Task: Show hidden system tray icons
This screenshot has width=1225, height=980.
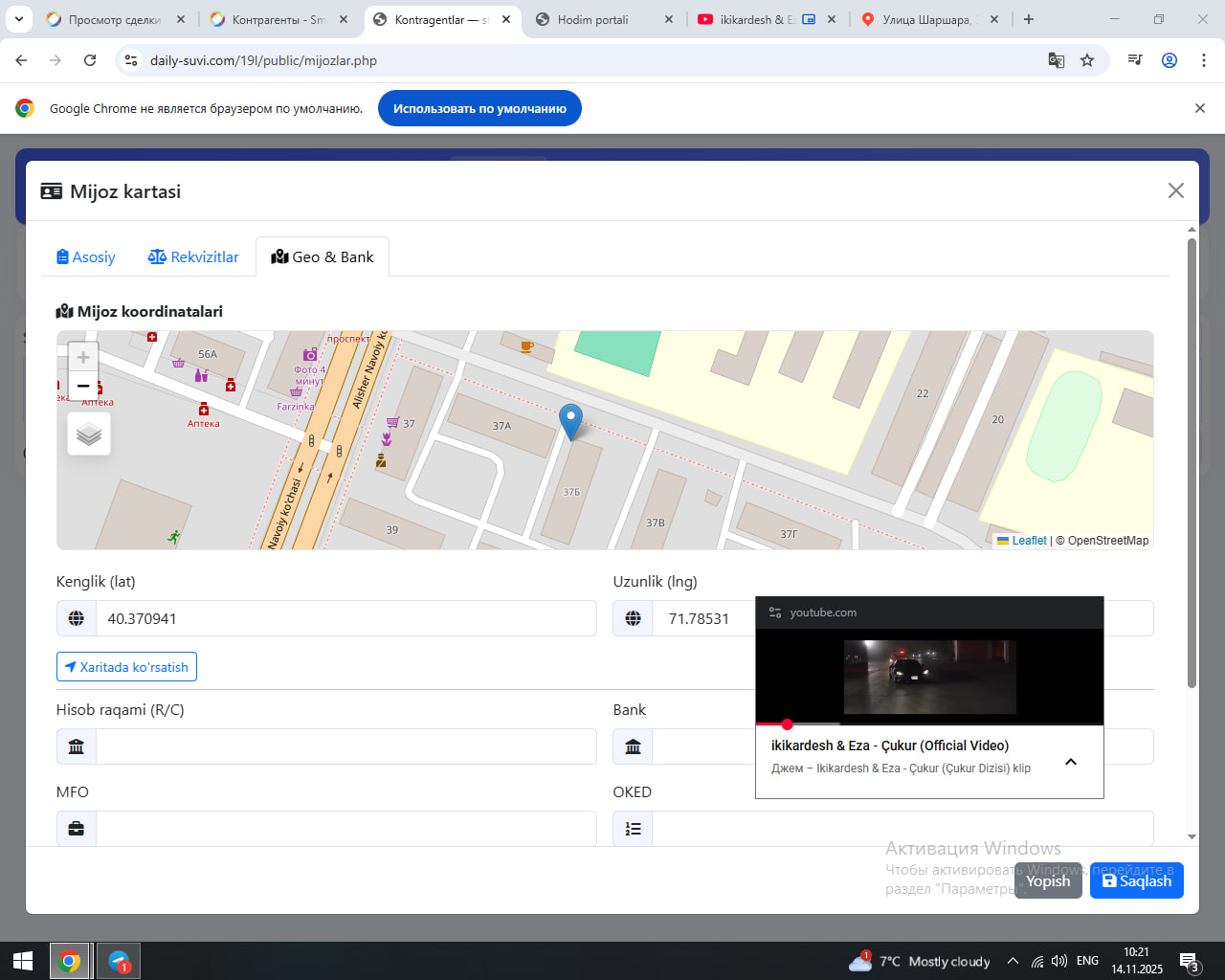Action: pyautogui.click(x=1012, y=961)
